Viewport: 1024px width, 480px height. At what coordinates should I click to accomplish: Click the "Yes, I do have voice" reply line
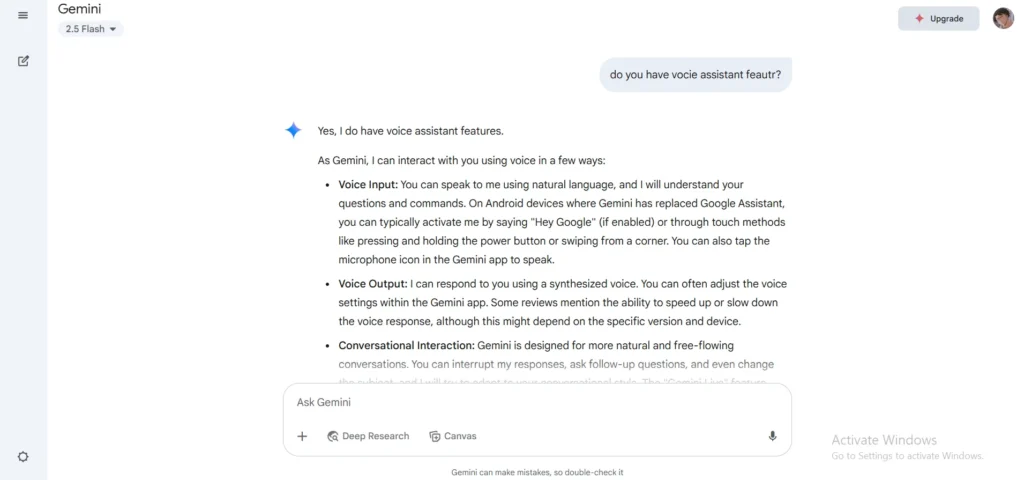(410, 131)
